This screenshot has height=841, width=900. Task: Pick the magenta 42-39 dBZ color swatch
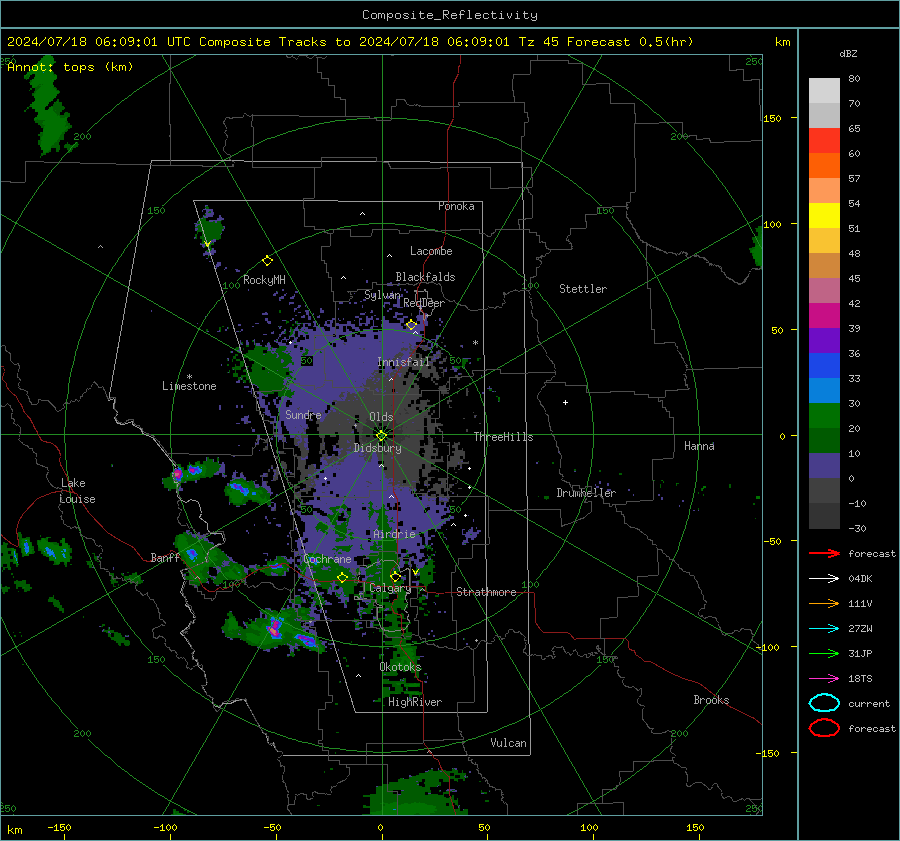824,316
